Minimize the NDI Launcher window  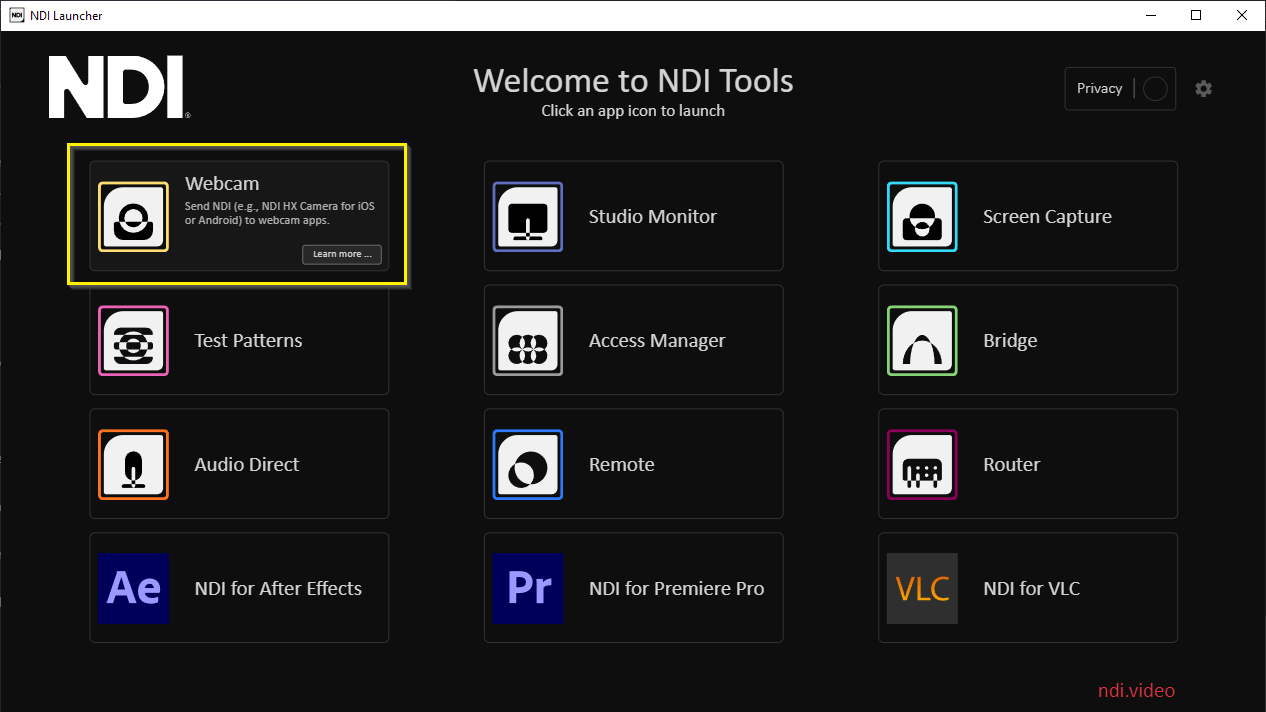1150,15
